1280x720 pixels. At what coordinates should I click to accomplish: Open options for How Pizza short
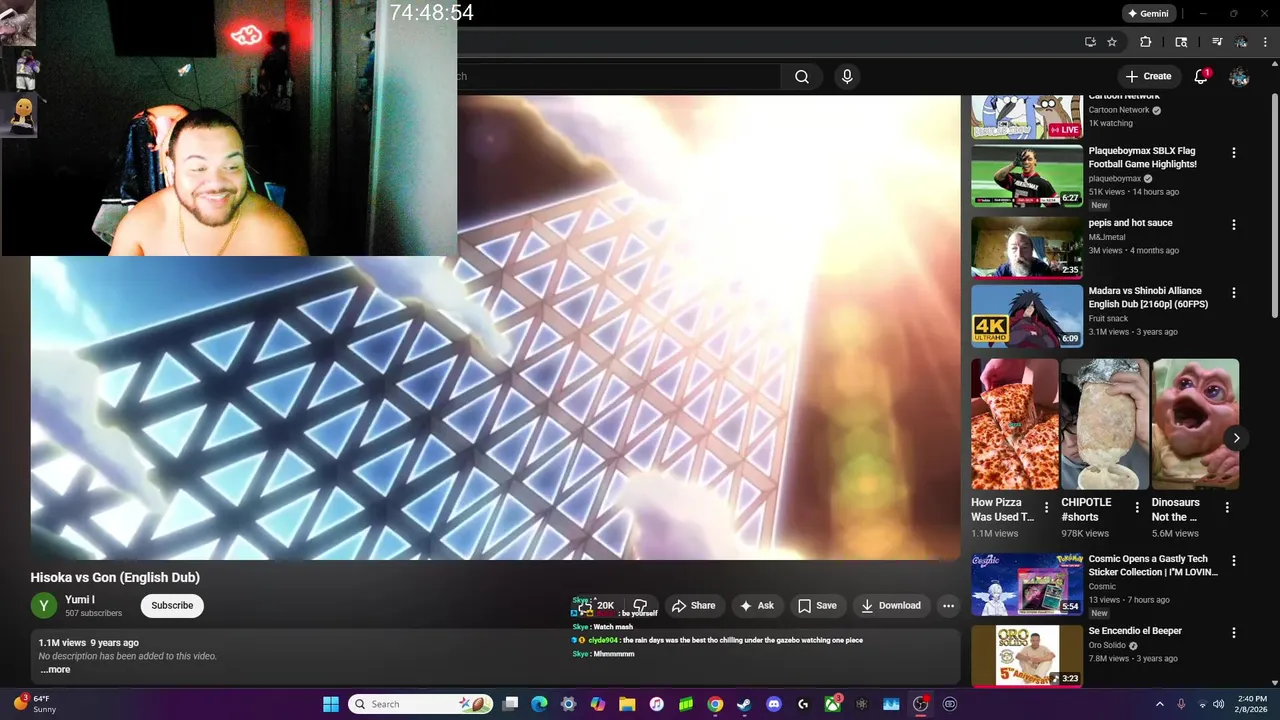(1047, 508)
